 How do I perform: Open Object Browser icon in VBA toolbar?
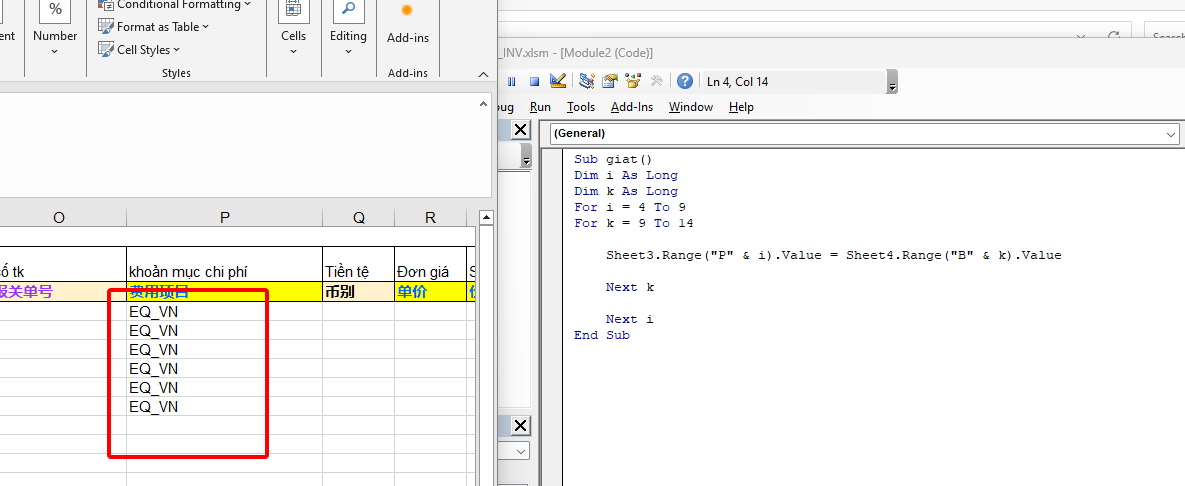[633, 81]
